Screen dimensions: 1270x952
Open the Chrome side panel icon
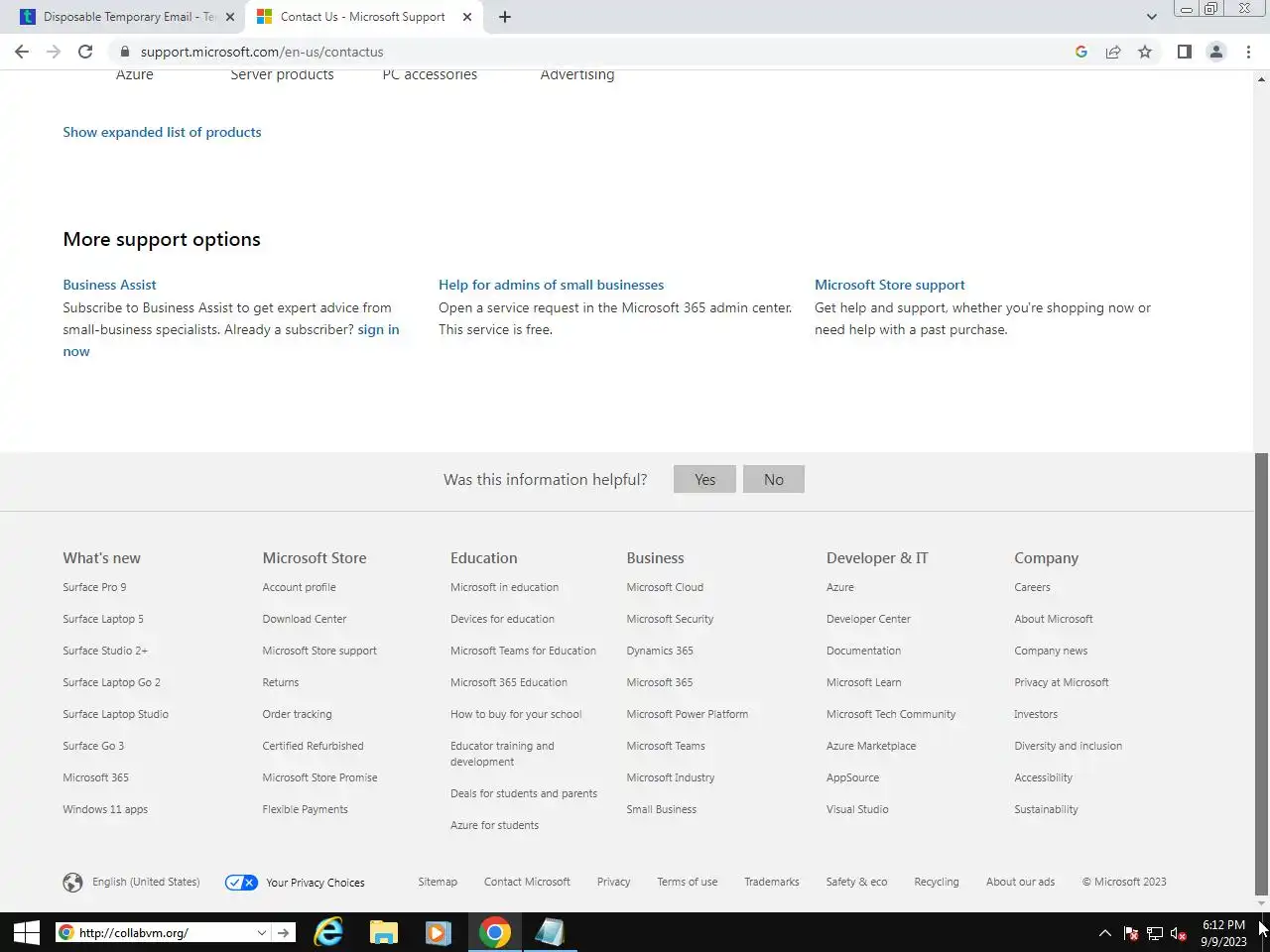pyautogui.click(x=1184, y=52)
